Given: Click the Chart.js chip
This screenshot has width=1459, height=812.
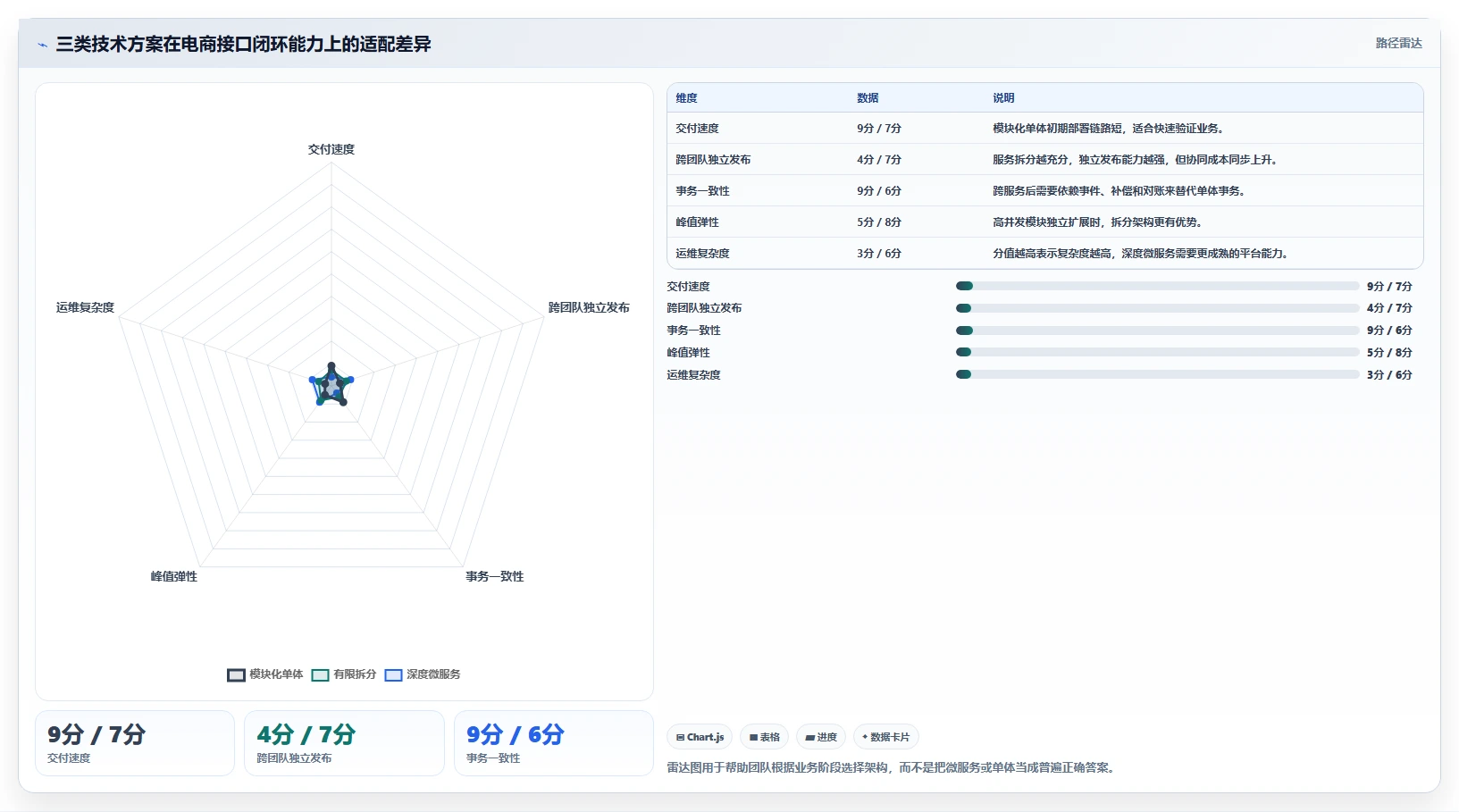Looking at the screenshot, I should coord(700,737).
